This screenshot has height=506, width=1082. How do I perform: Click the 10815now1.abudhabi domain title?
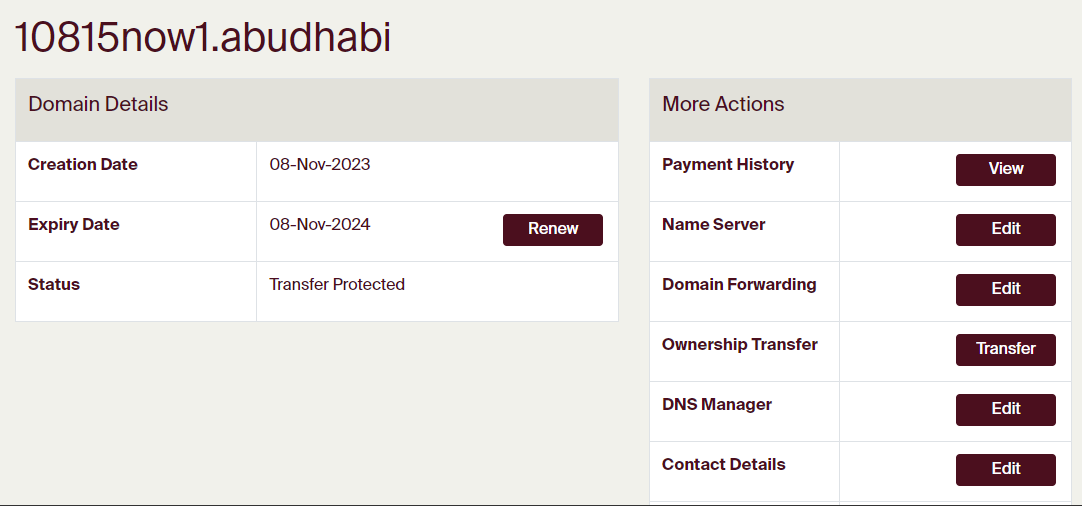pyautogui.click(x=202, y=38)
